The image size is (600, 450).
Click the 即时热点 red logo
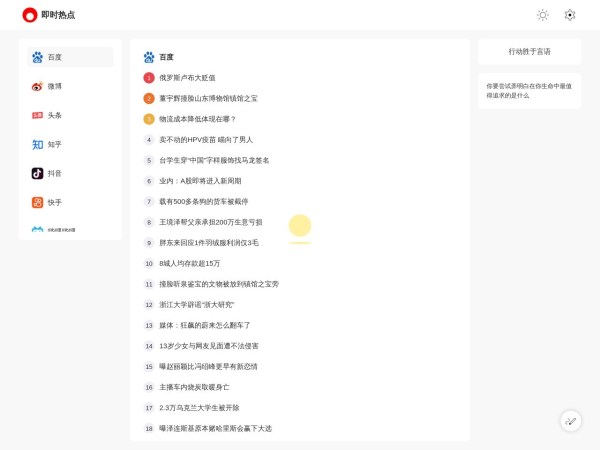pyautogui.click(x=30, y=15)
